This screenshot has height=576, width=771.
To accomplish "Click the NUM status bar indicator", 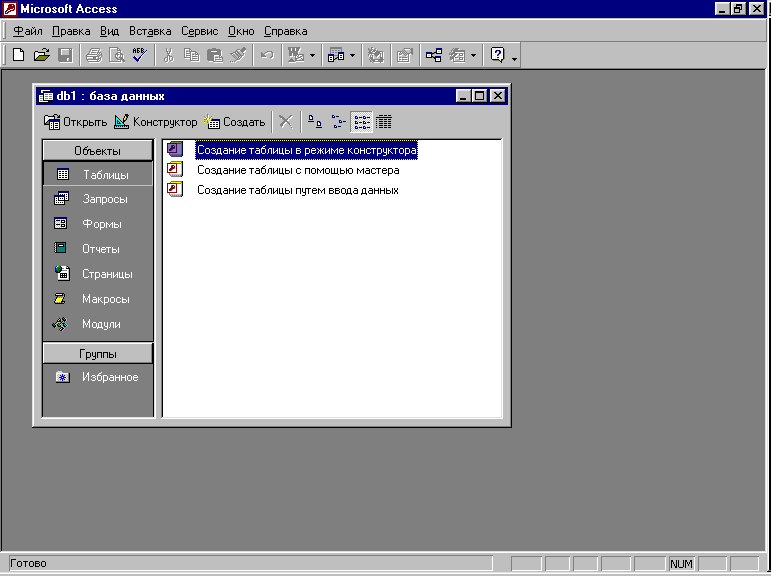I will (x=681, y=564).
